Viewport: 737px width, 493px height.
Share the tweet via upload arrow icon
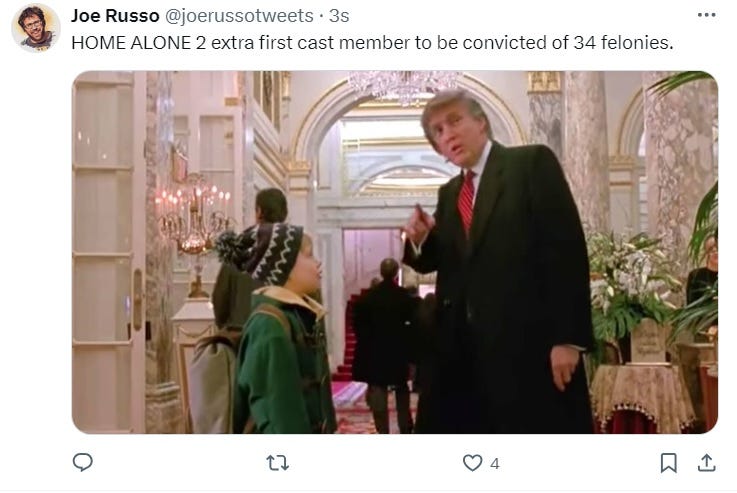(x=706, y=463)
